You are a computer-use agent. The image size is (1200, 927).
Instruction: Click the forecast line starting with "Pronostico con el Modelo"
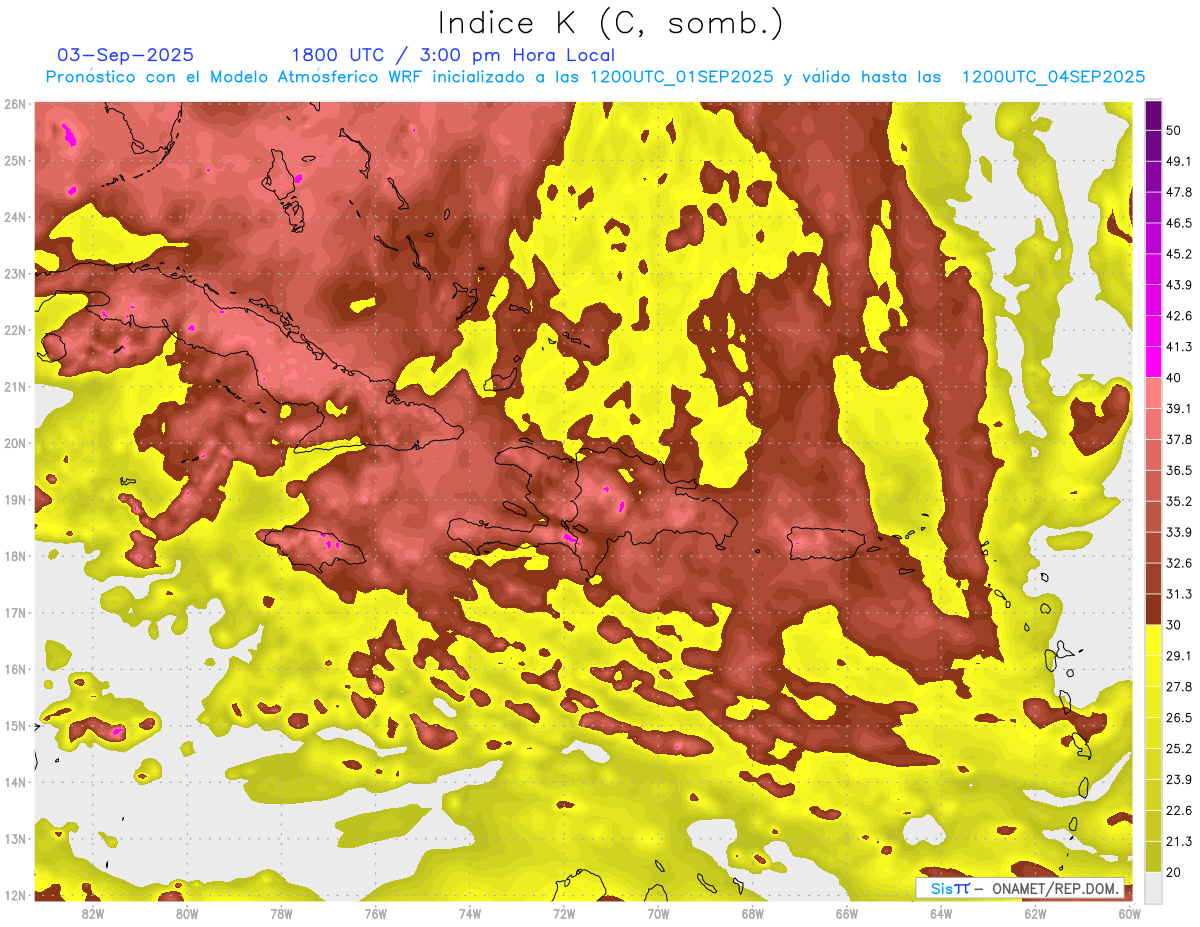595,77
